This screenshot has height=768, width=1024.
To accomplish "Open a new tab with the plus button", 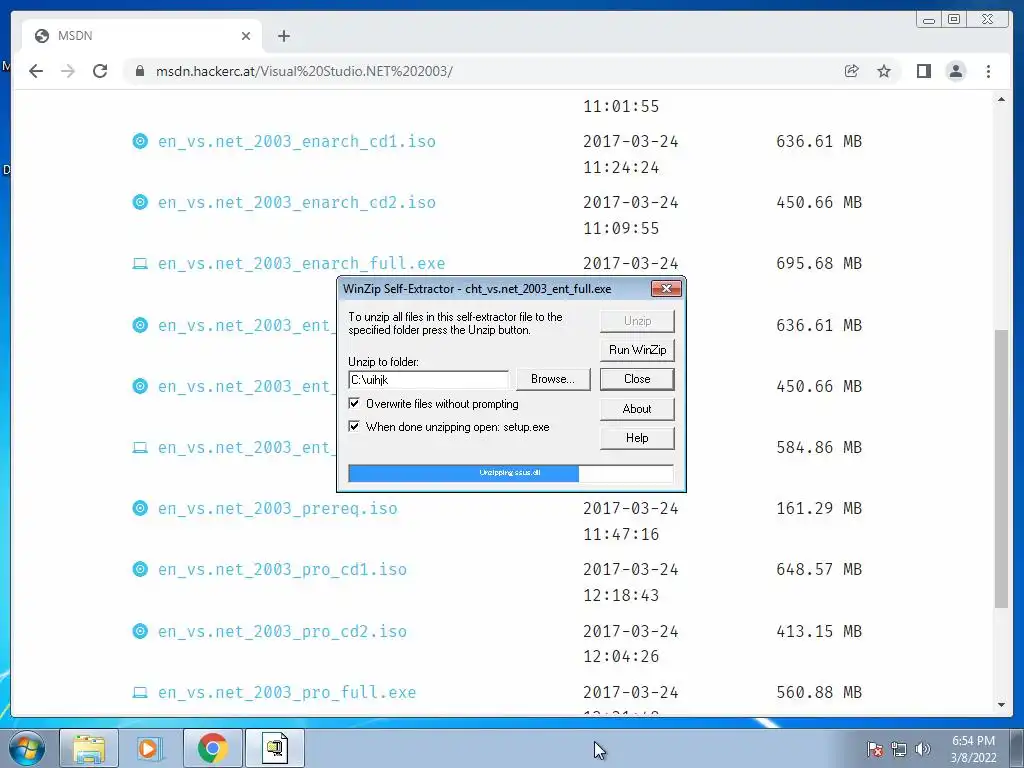I will 283,36.
